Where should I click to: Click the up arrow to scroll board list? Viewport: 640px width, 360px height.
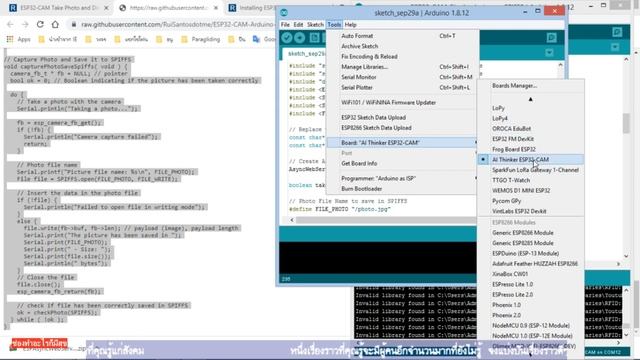(531, 99)
